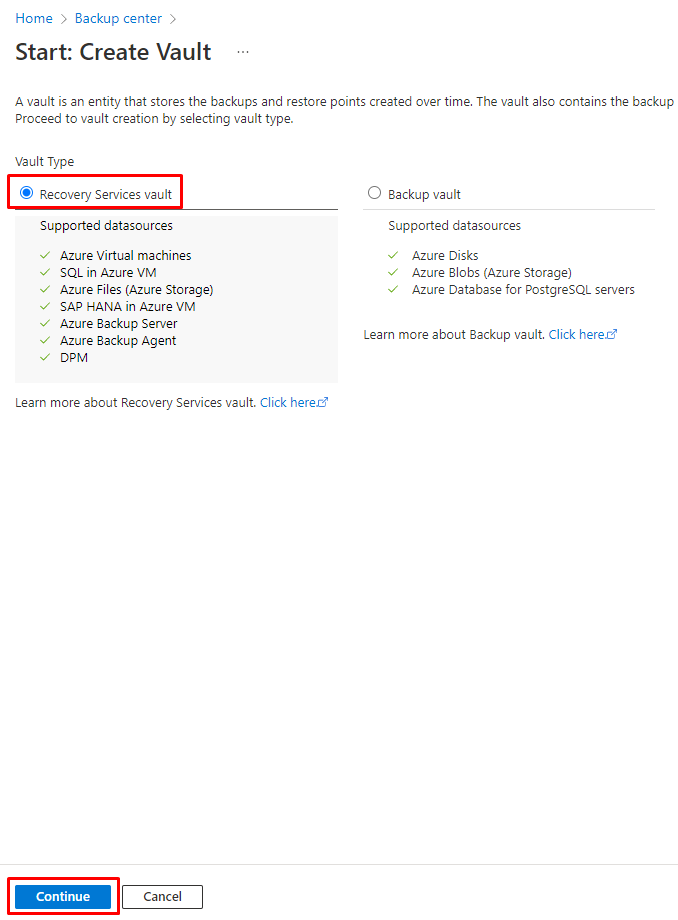Click the Azure Backup Server text
678x920 pixels.
click(x=118, y=323)
